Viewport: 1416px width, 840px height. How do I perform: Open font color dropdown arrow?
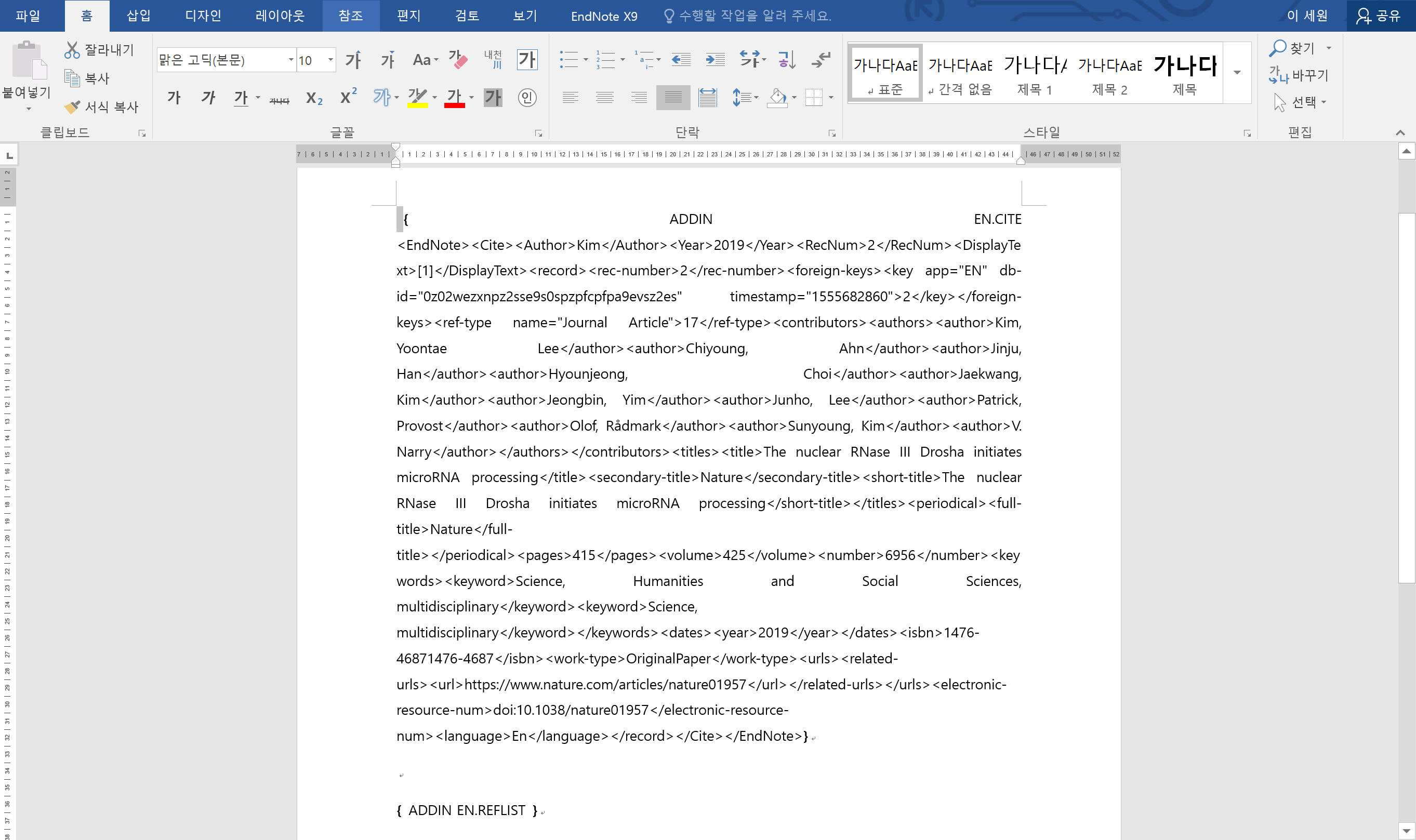tap(472, 97)
